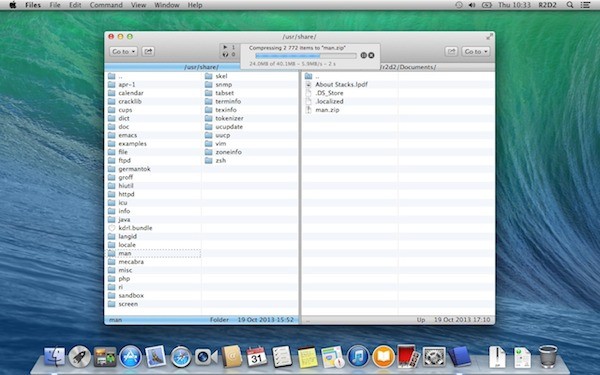Click the folder icon next to terminfo

(x=209, y=101)
